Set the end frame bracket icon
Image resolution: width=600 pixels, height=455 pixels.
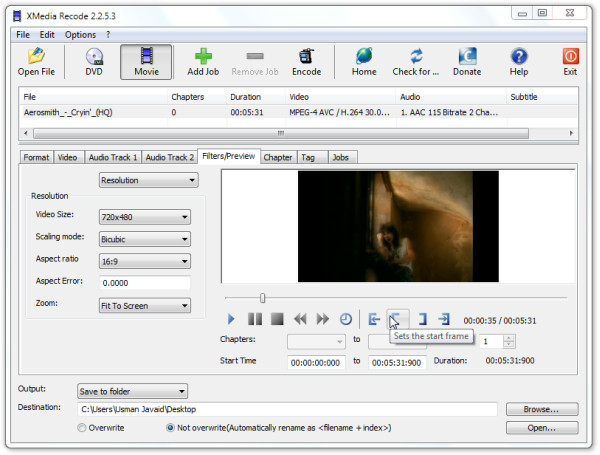tap(422, 319)
